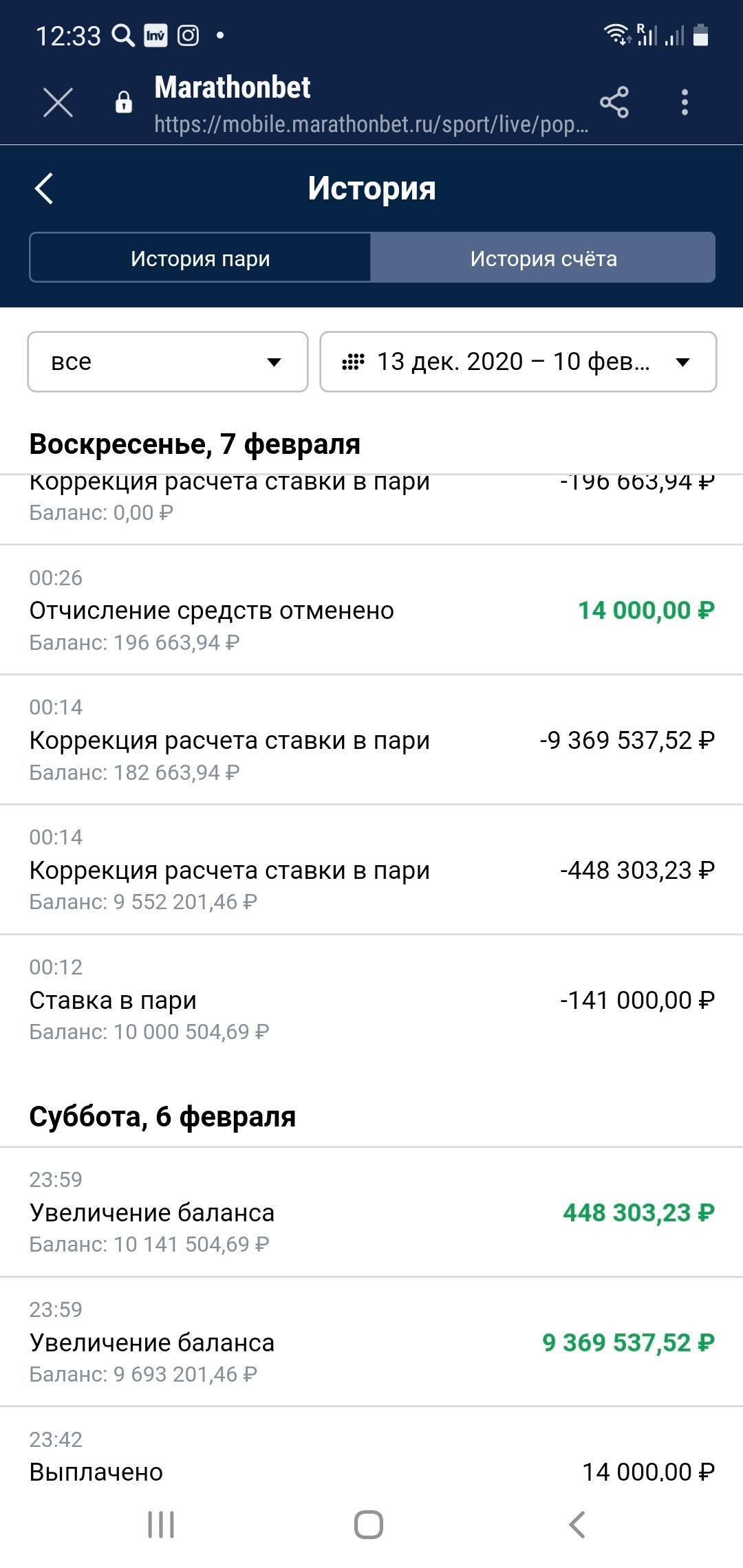Tap the 448 303,23 ₽ Увеличение баланса entry

pyautogui.click(x=371, y=1212)
